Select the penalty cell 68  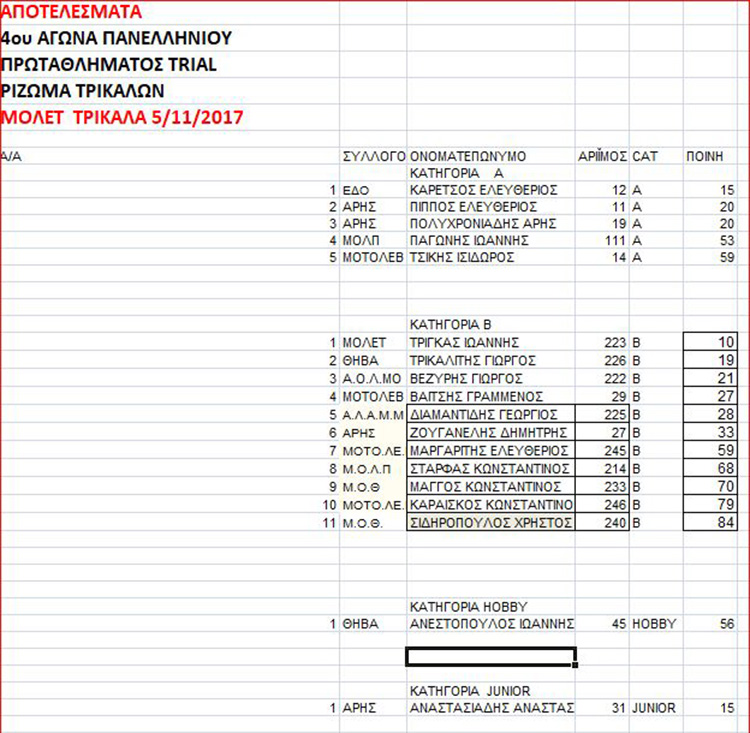710,468
